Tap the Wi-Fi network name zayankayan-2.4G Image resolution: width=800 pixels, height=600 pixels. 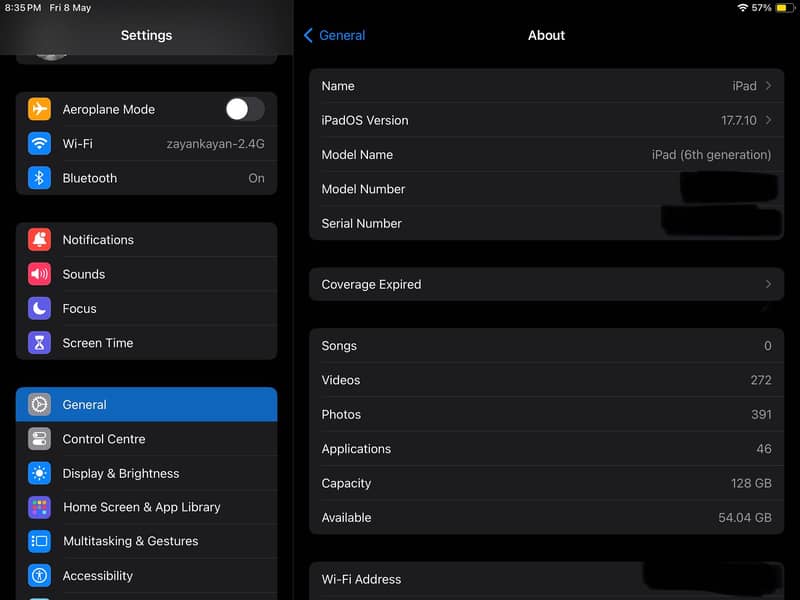point(215,144)
